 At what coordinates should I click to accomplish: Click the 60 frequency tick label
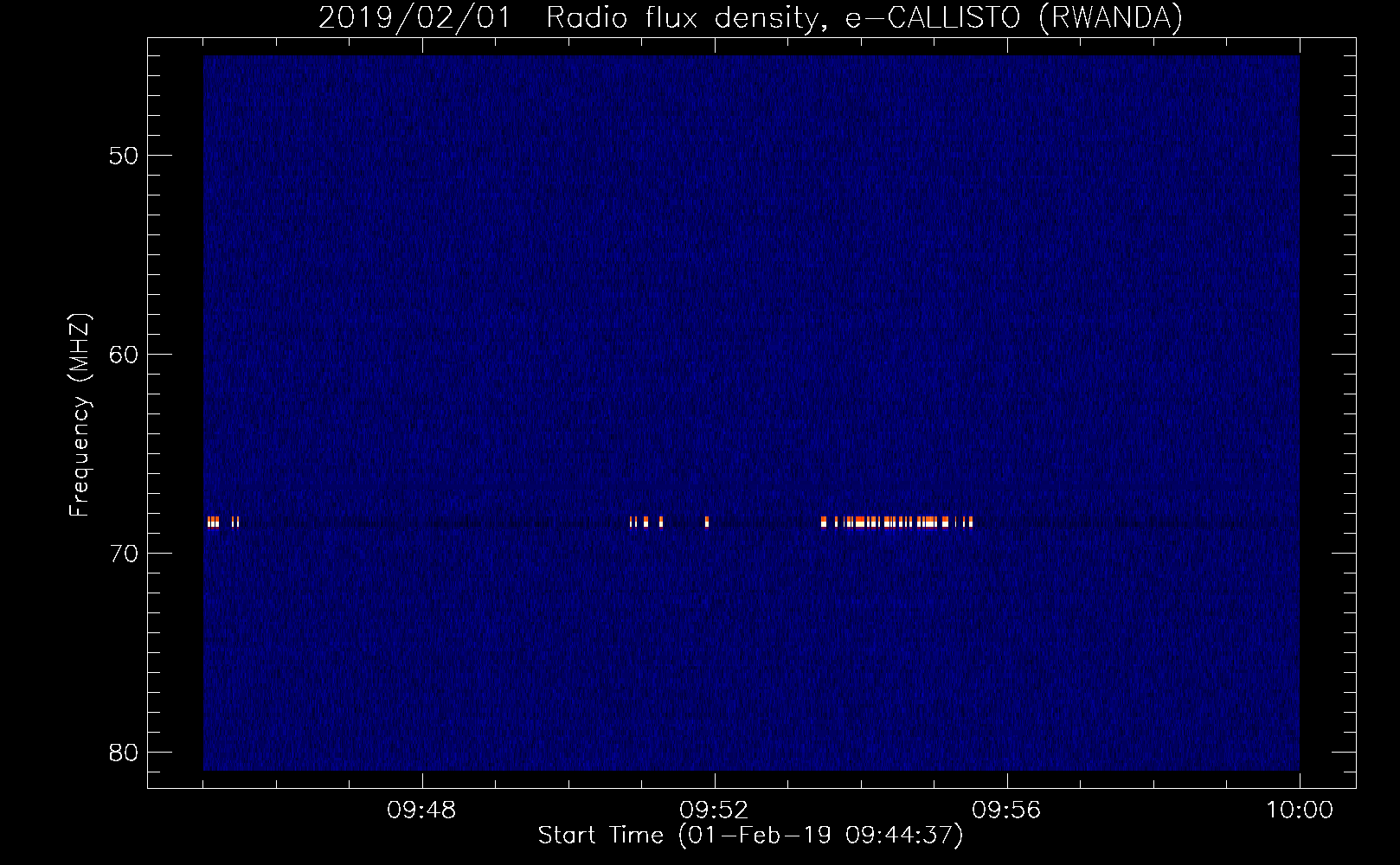(x=124, y=355)
